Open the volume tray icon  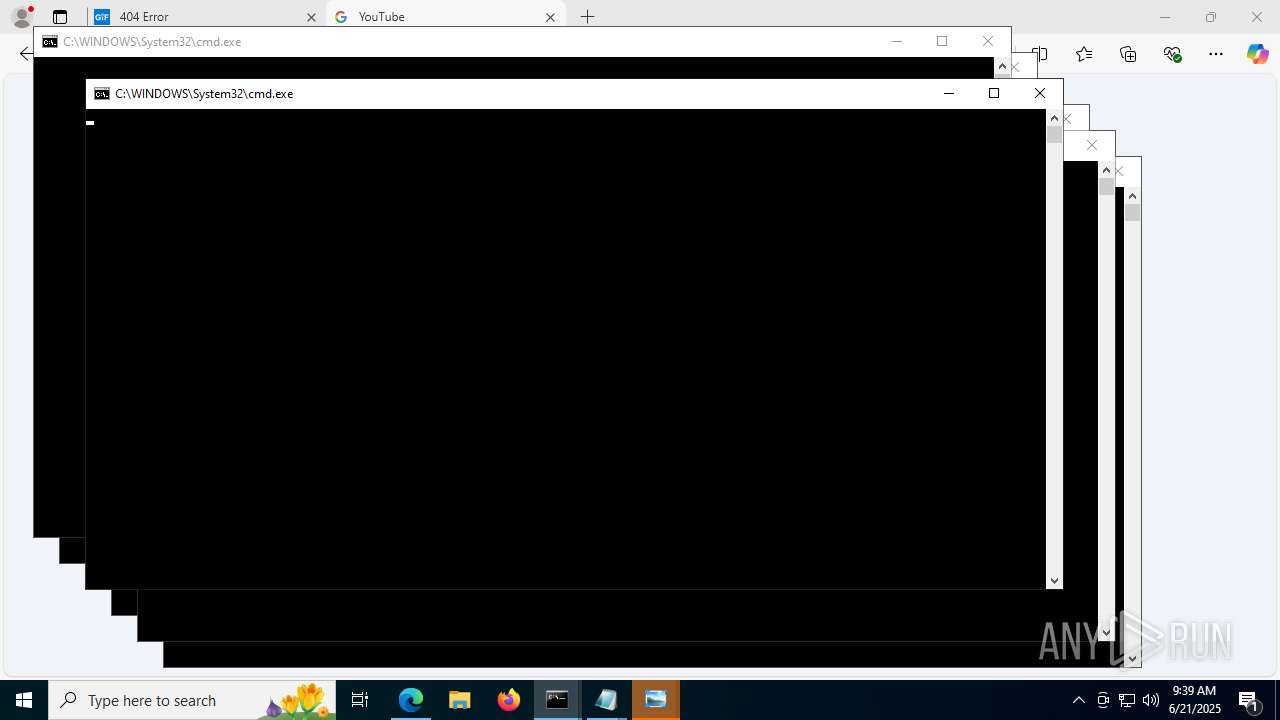click(x=1151, y=700)
